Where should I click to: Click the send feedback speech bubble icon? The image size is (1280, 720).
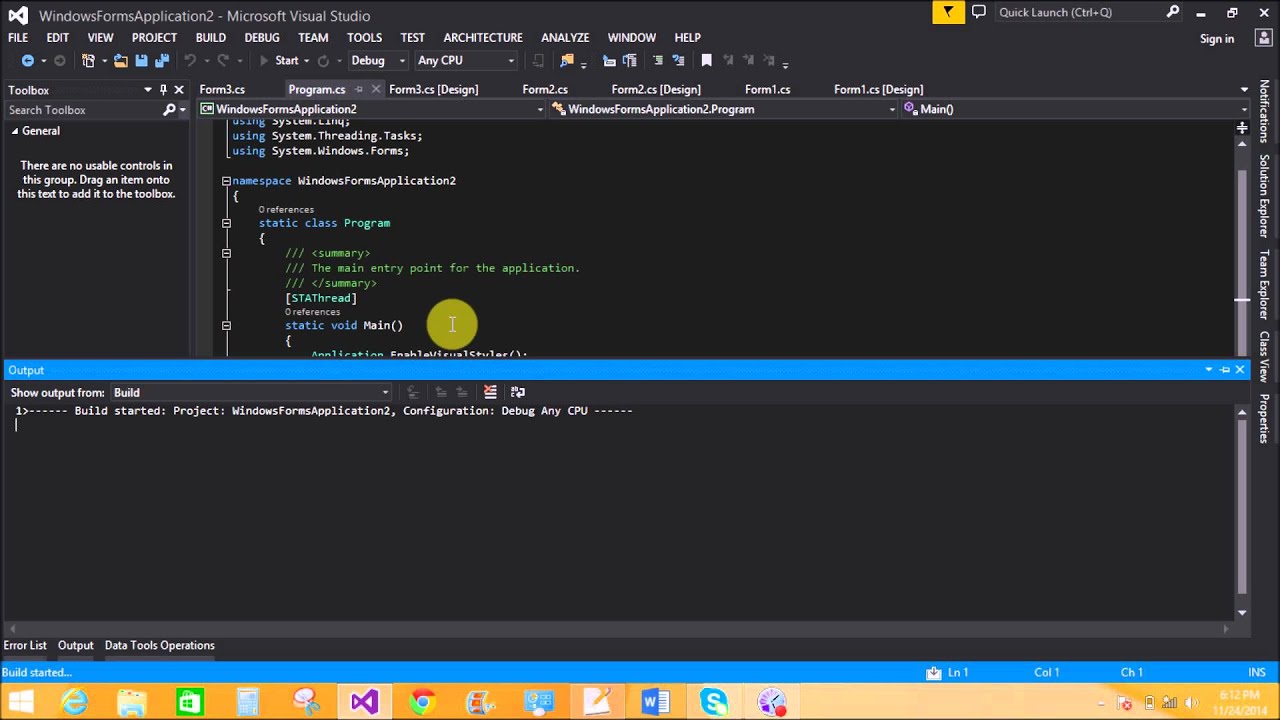coord(979,12)
